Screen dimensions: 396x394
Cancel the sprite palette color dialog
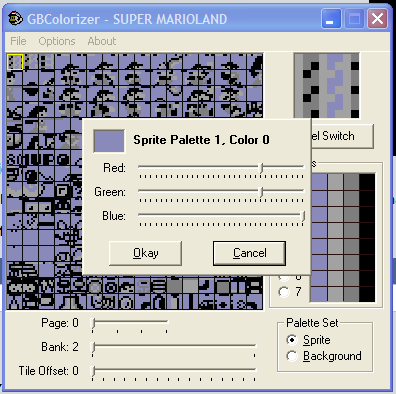249,253
